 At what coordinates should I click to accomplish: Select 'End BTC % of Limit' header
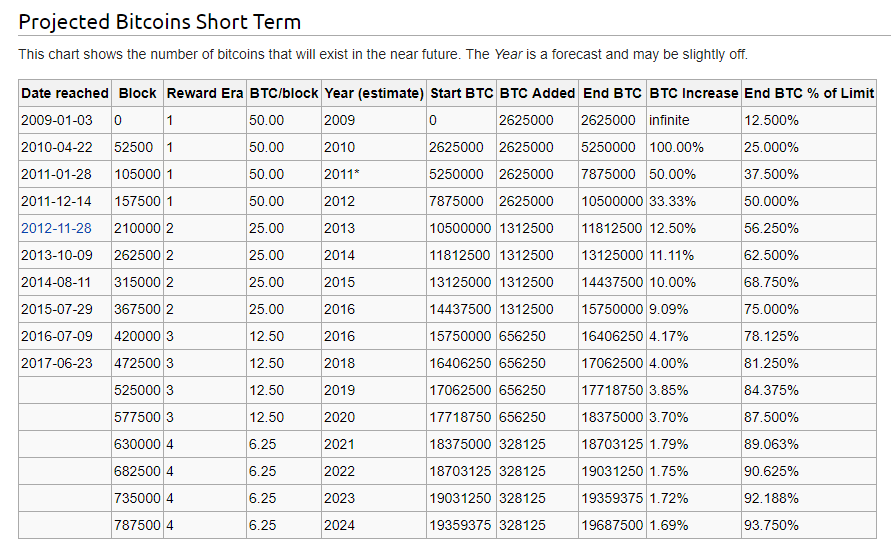(x=809, y=93)
